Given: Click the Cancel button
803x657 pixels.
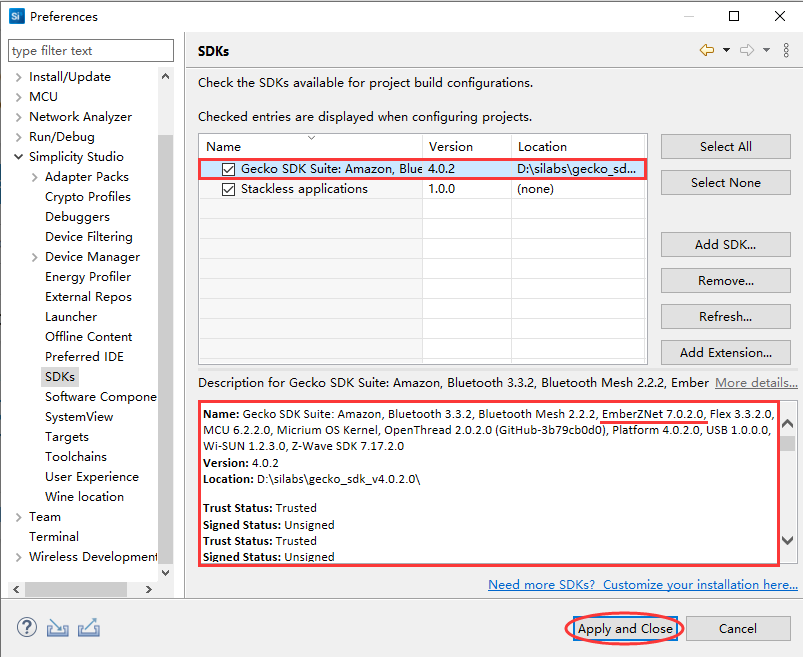Looking at the screenshot, I should pos(737,628).
